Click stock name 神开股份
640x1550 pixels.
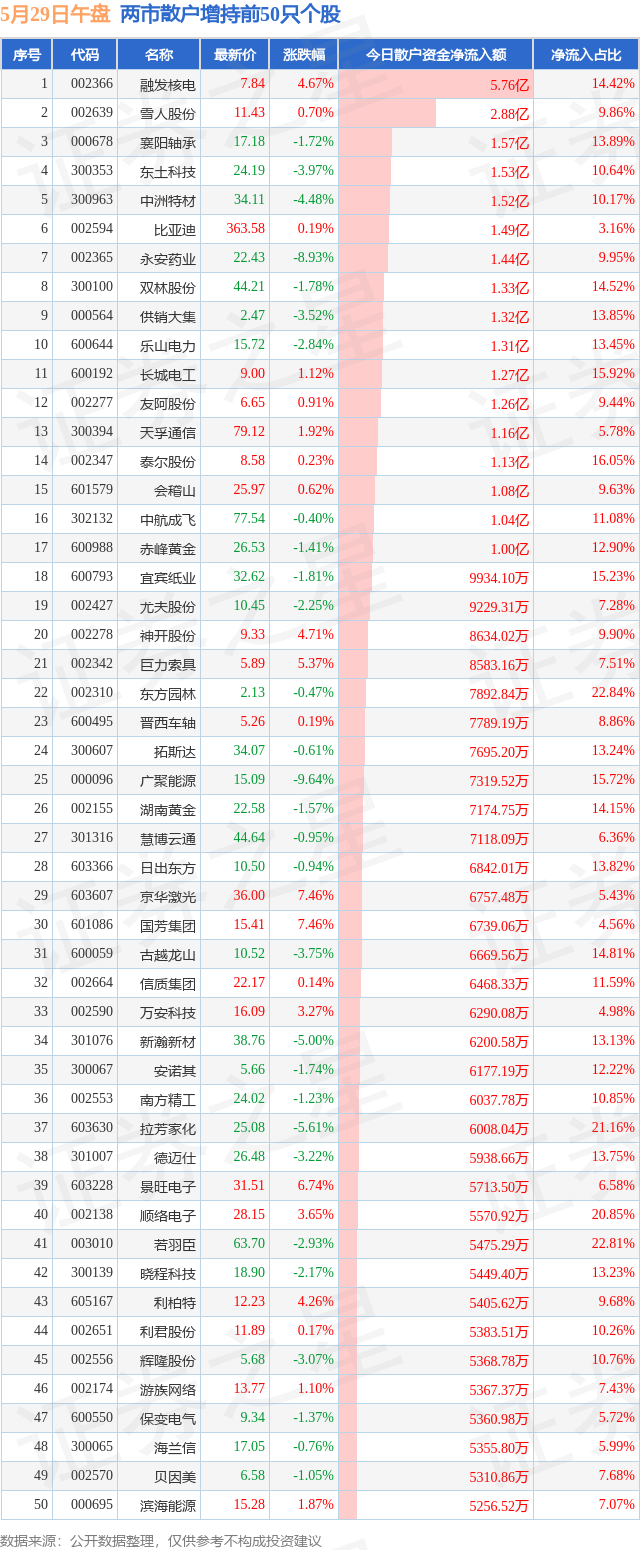point(168,636)
